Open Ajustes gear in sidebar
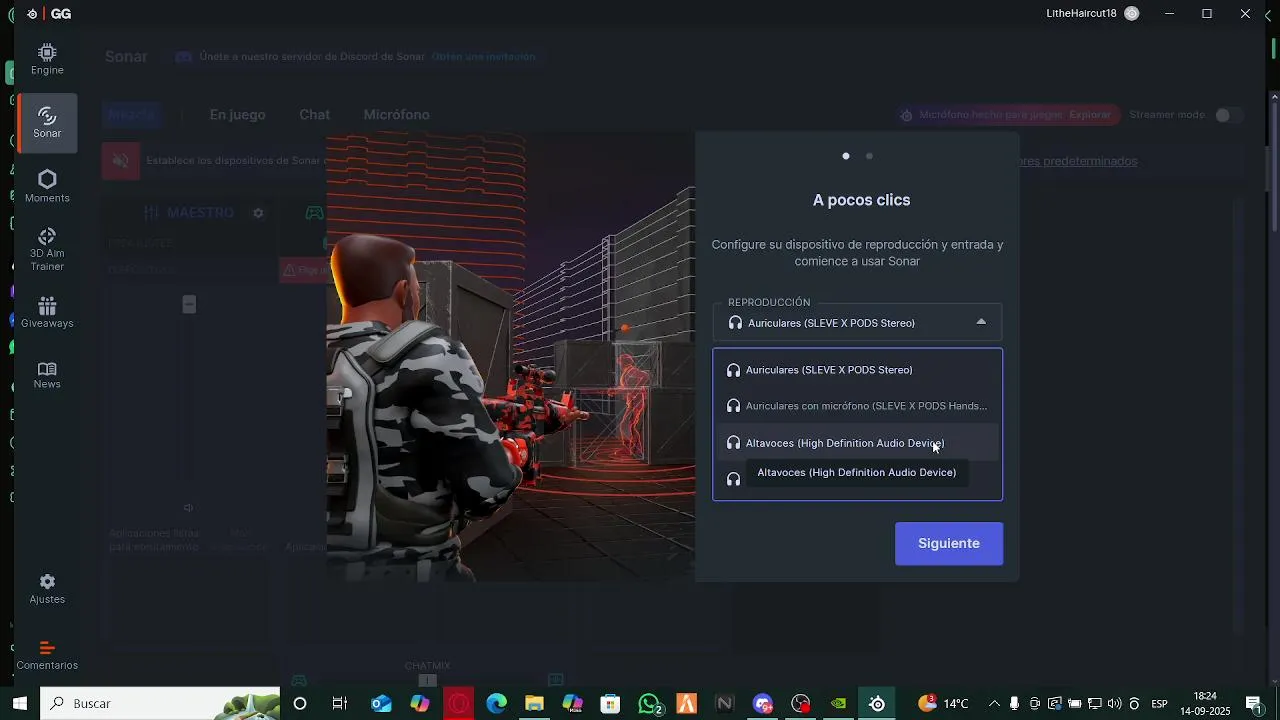This screenshot has height=720, width=1280. pos(47,588)
